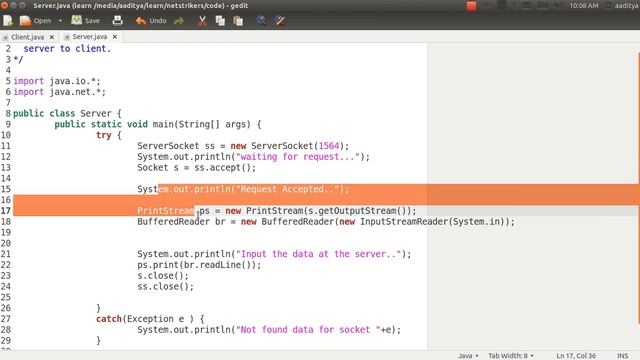Click line number 25 in the gutter
The height and width of the screenshot is (360, 640).
click(6, 297)
